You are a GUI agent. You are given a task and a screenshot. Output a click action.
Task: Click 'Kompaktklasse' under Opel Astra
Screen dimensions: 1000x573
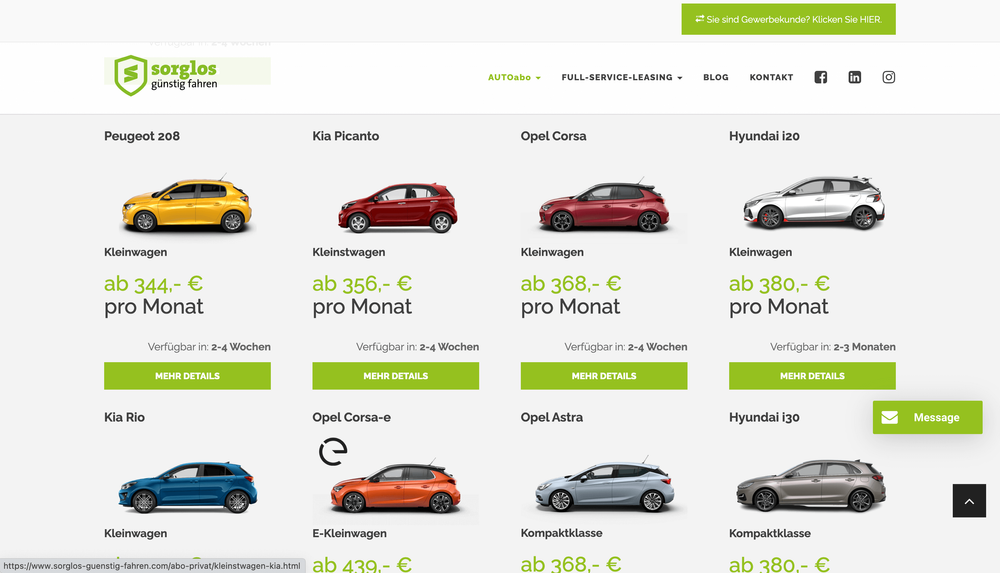coord(561,533)
